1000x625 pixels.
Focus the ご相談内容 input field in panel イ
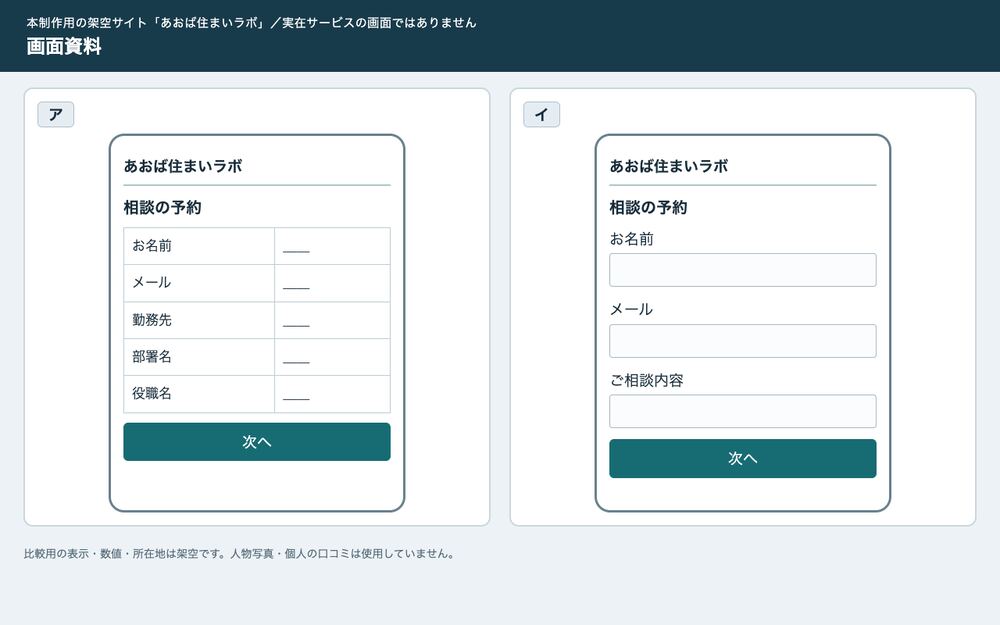click(742, 411)
